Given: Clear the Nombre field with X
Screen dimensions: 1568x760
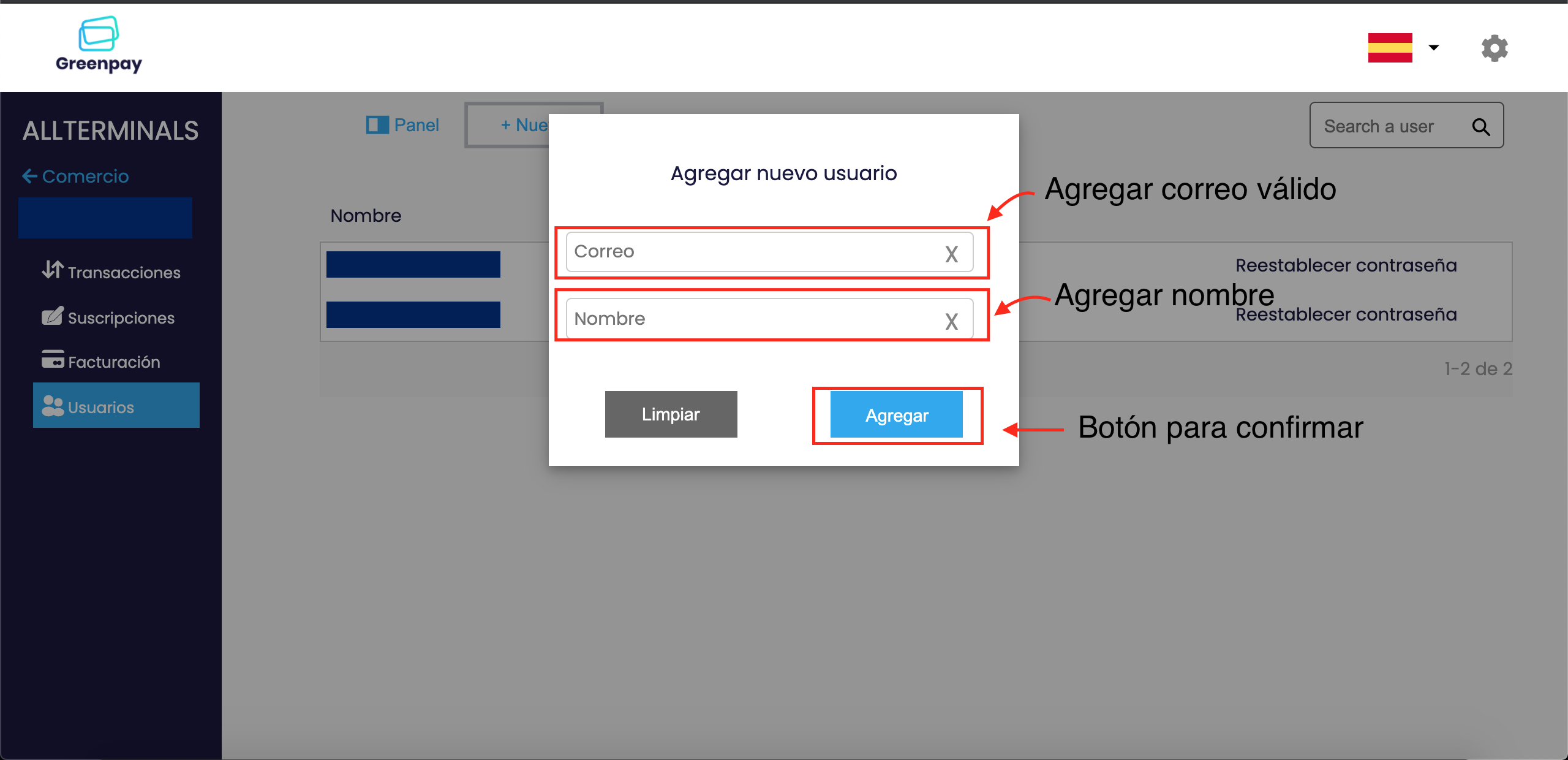Looking at the screenshot, I should tap(951, 321).
